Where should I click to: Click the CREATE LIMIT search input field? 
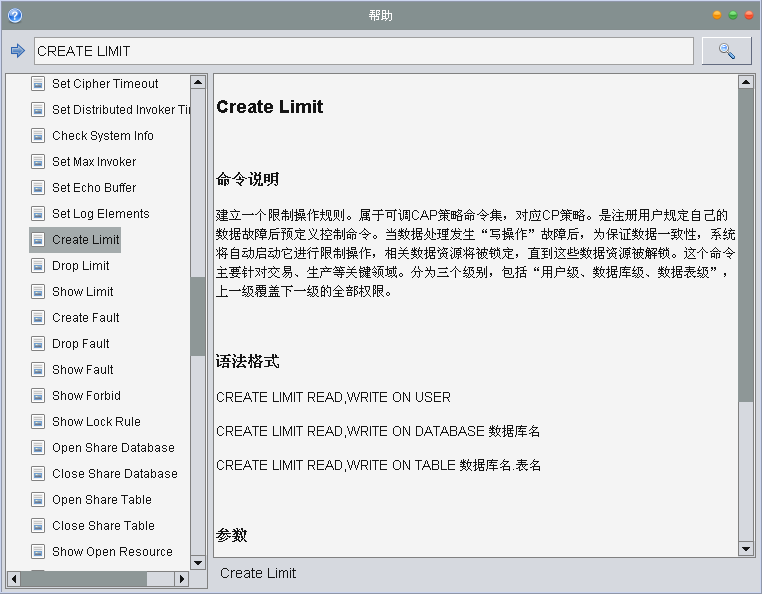coord(364,51)
